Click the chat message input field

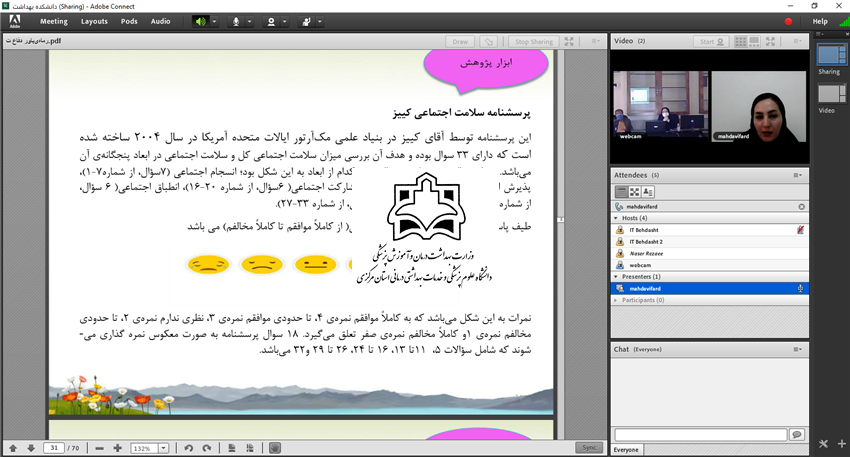(x=700, y=434)
